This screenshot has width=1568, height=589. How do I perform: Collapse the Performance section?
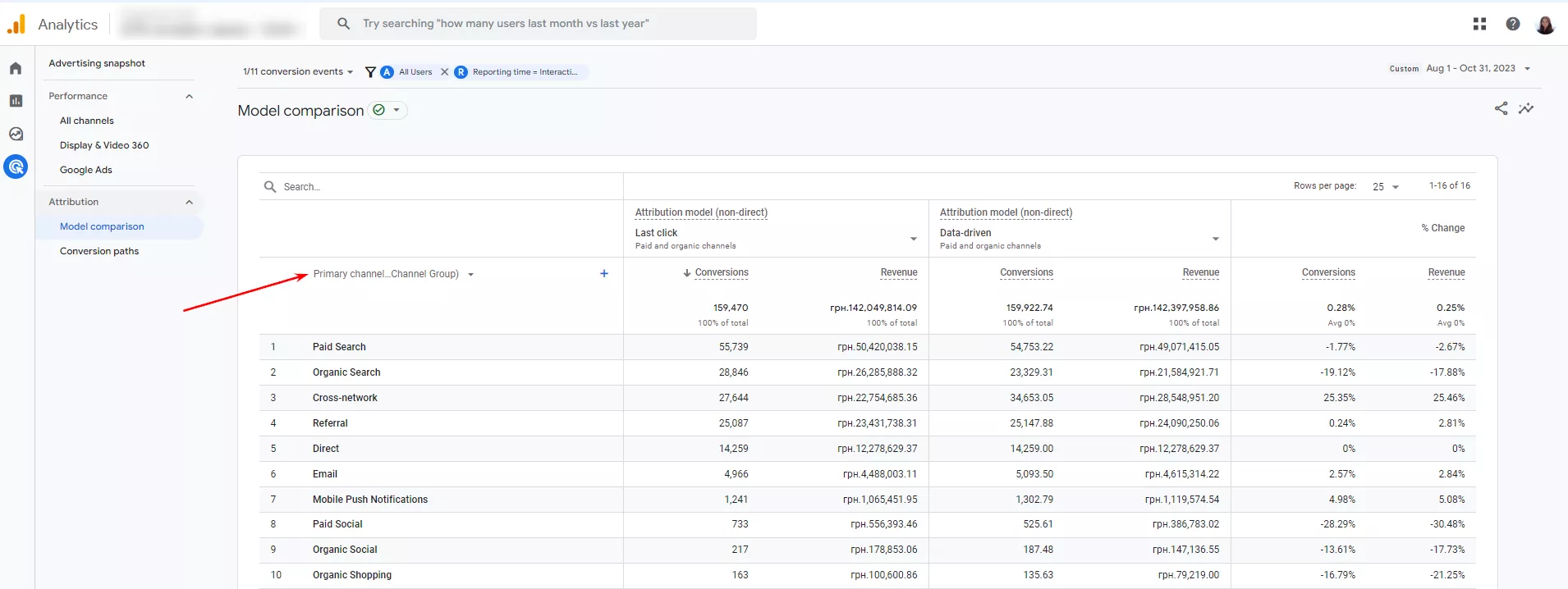tap(190, 96)
